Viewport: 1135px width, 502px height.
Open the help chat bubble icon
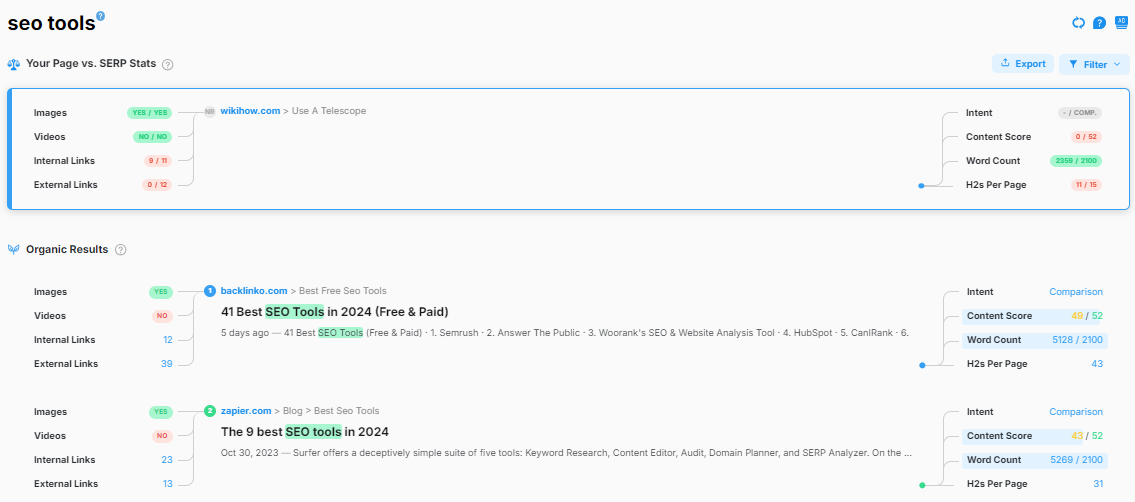(x=1099, y=22)
